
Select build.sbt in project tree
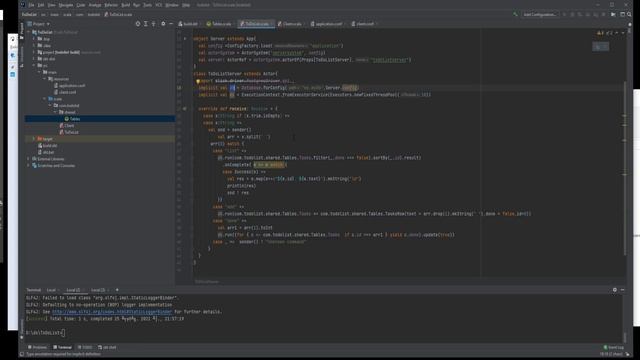click(x=48, y=146)
